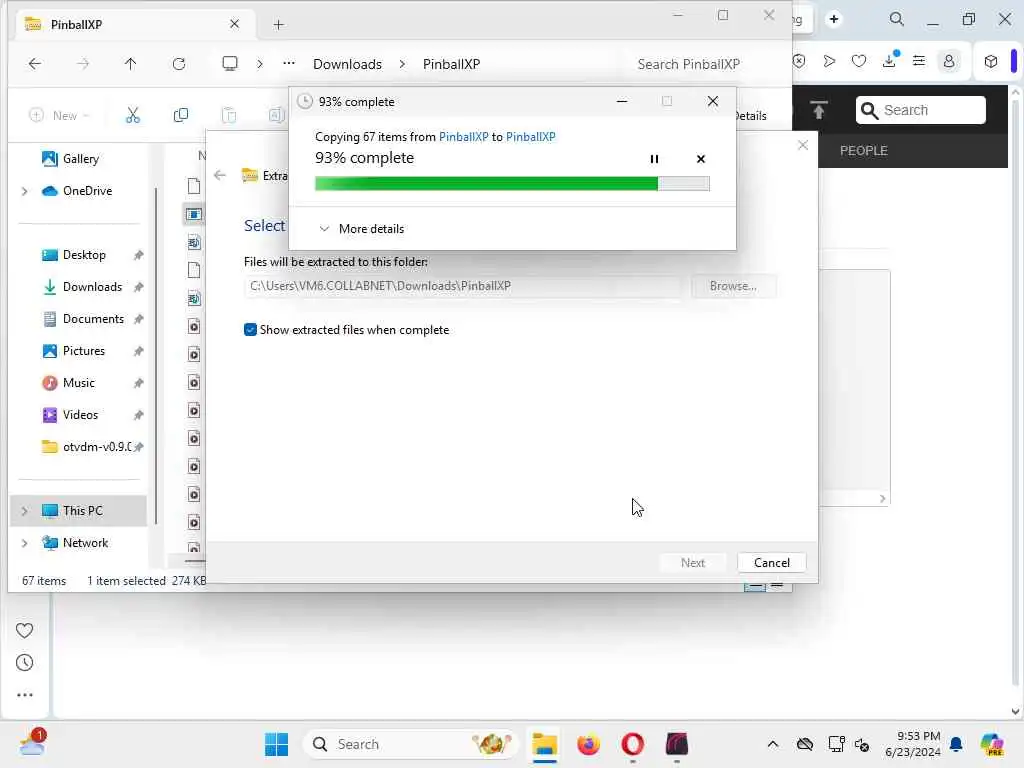1024x768 pixels.
Task: Open notification bell in taskbar
Action: (956, 744)
